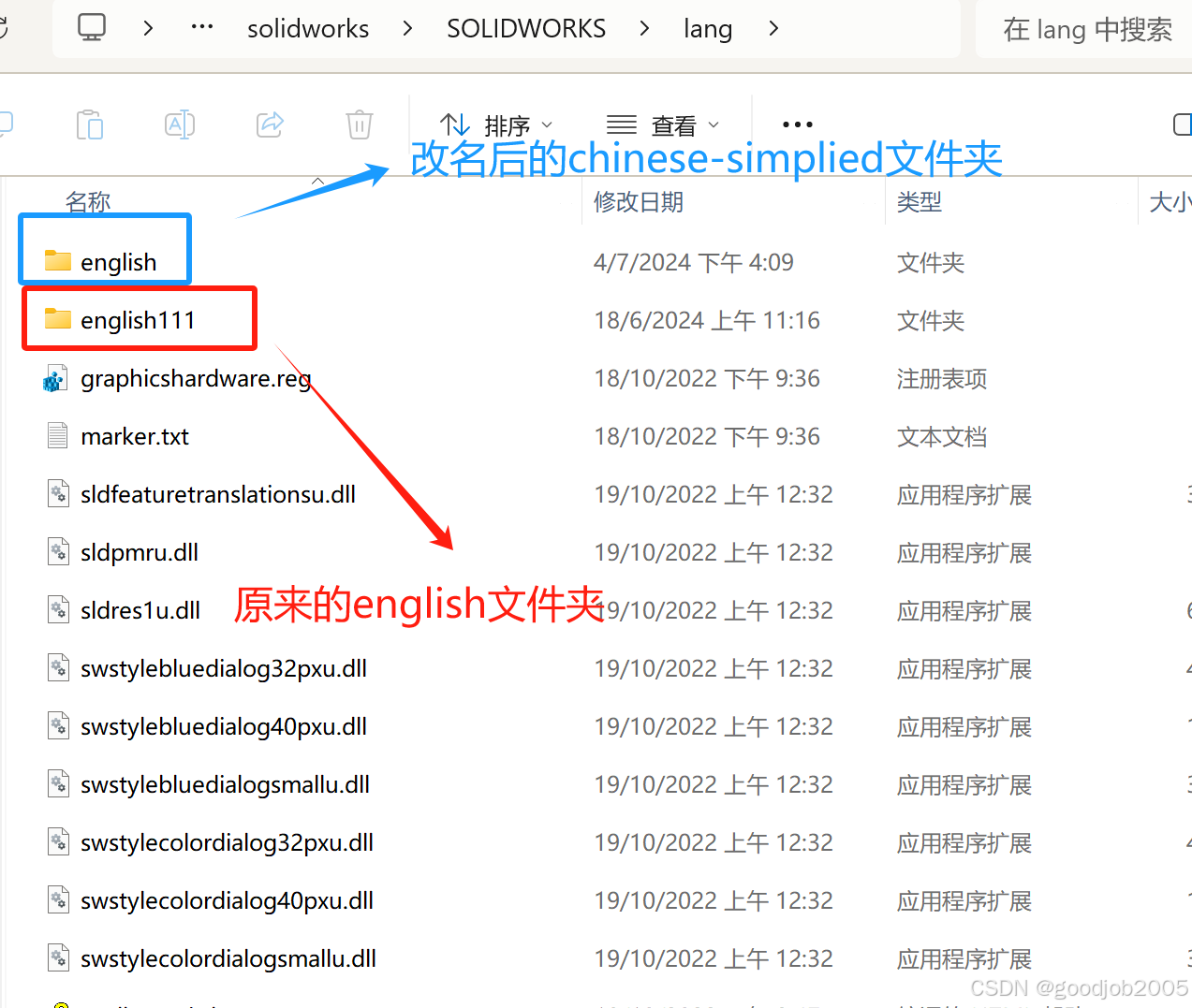Click the sldres1u.dll file icon

point(58,610)
